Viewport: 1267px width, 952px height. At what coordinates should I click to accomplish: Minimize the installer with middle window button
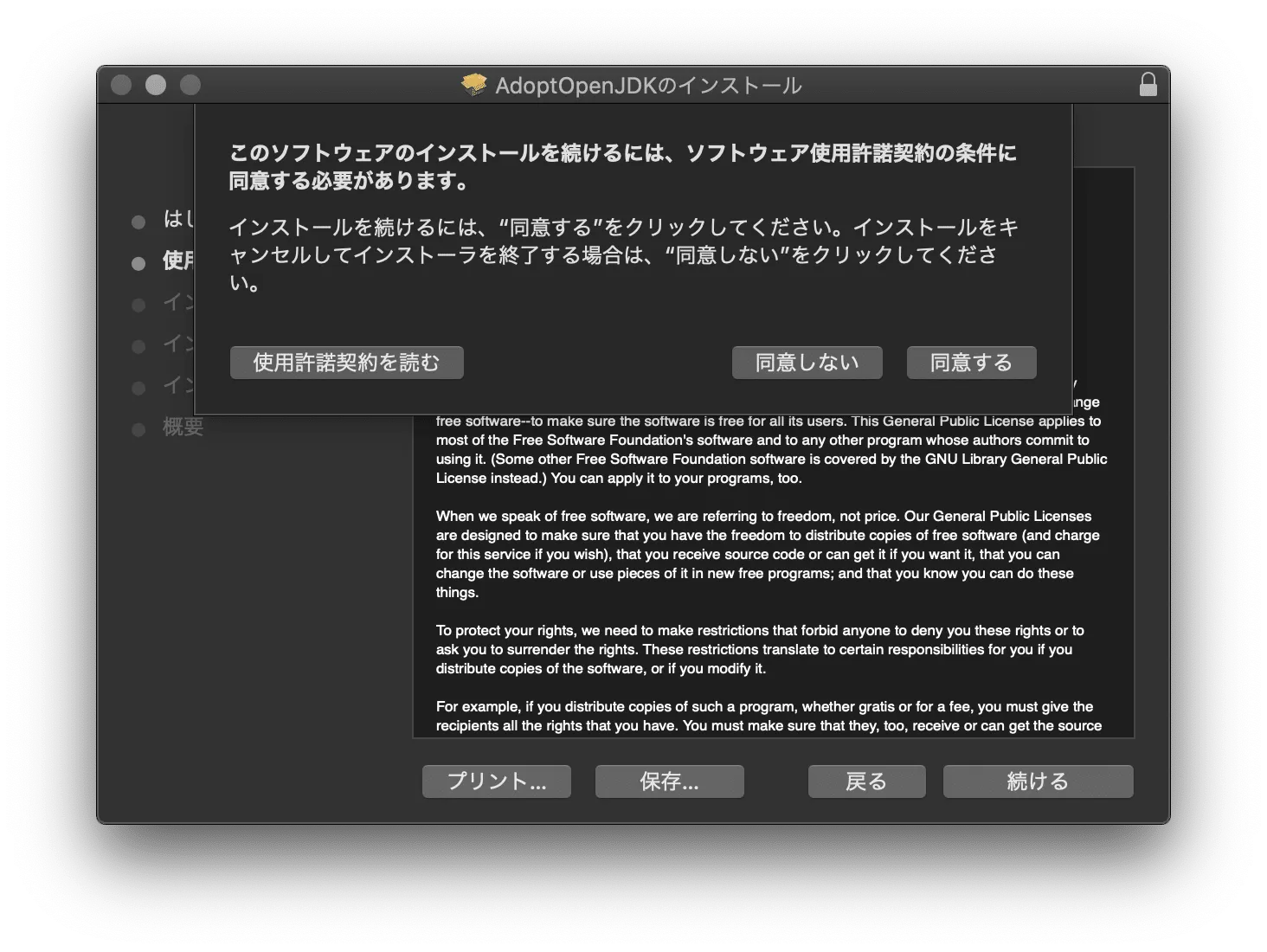[x=156, y=85]
